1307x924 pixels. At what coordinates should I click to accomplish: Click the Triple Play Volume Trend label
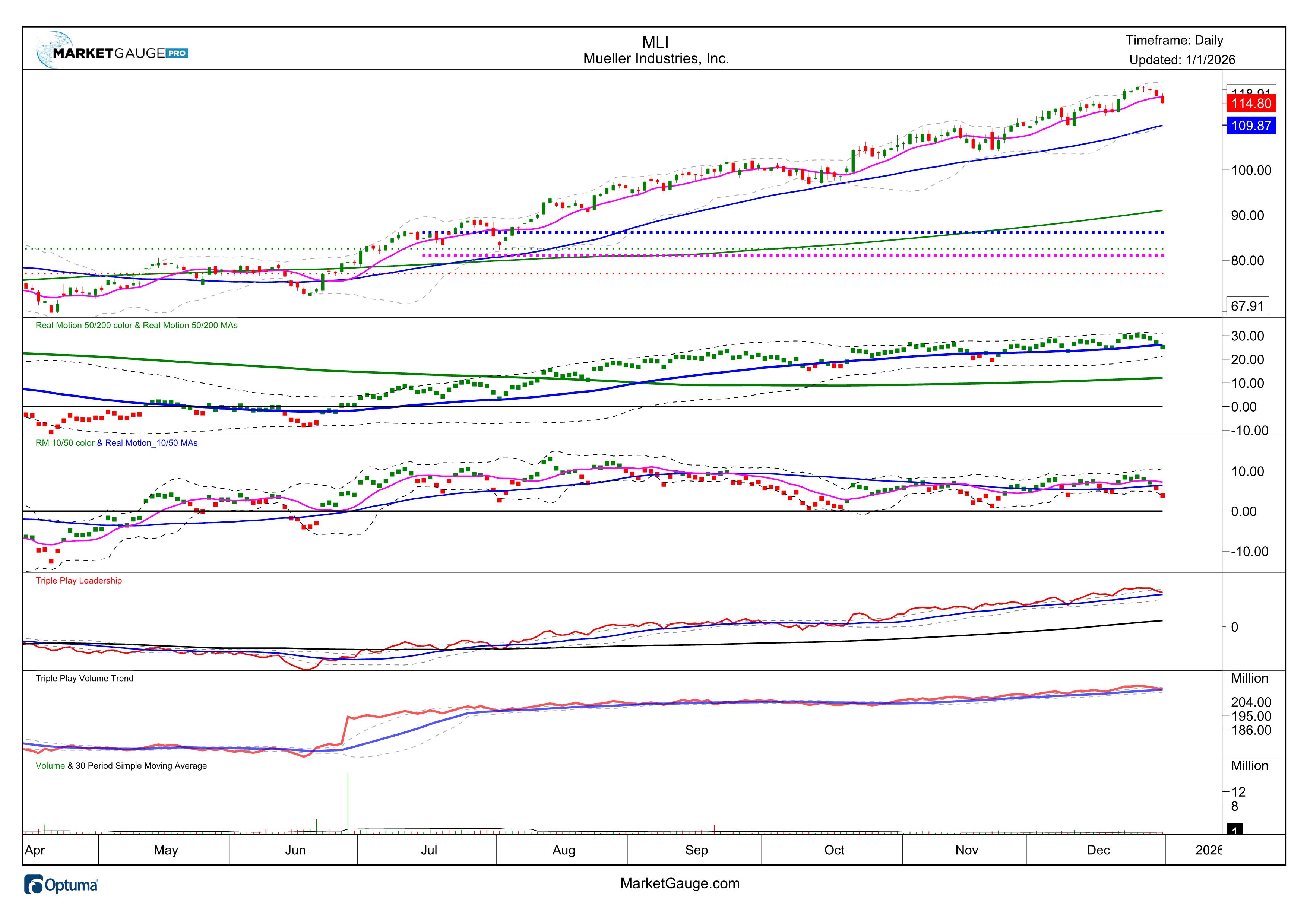pyautogui.click(x=84, y=679)
